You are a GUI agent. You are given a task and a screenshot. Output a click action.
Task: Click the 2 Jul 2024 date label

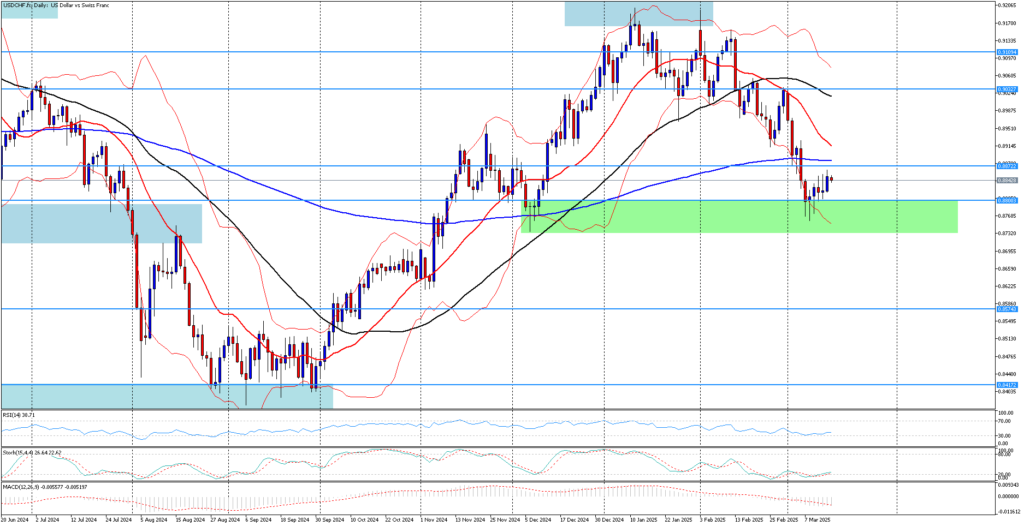coord(47,521)
